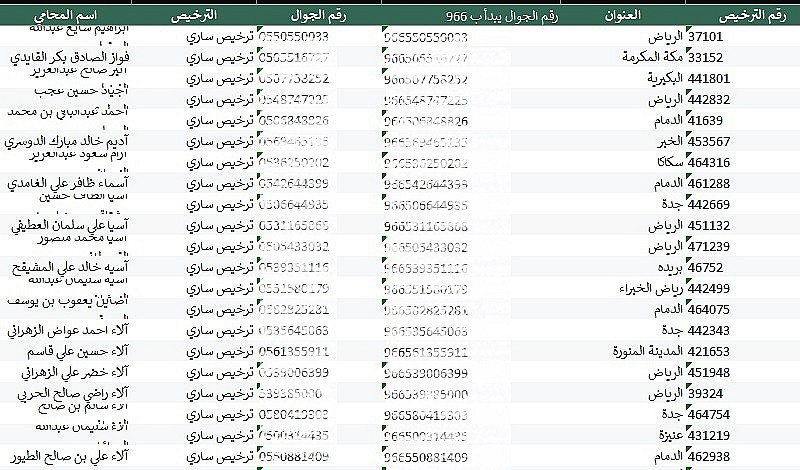Click license number cell 464316
The height and width of the screenshot is (470, 800).
coord(709,162)
